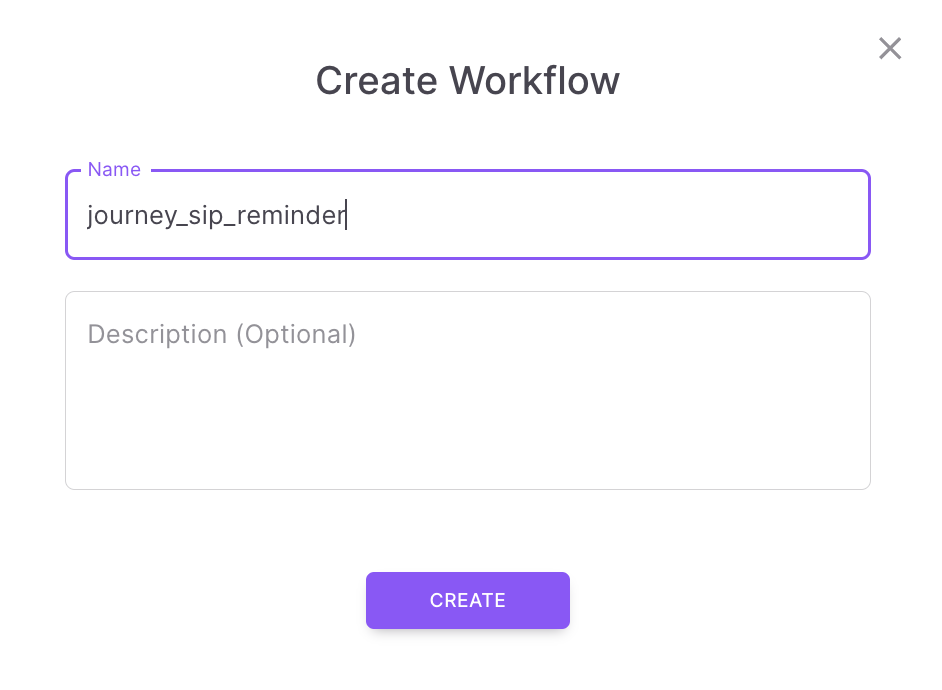Screen dimensions: 942x690
Task: Click the CREATE label text on the button
Action: tap(467, 600)
